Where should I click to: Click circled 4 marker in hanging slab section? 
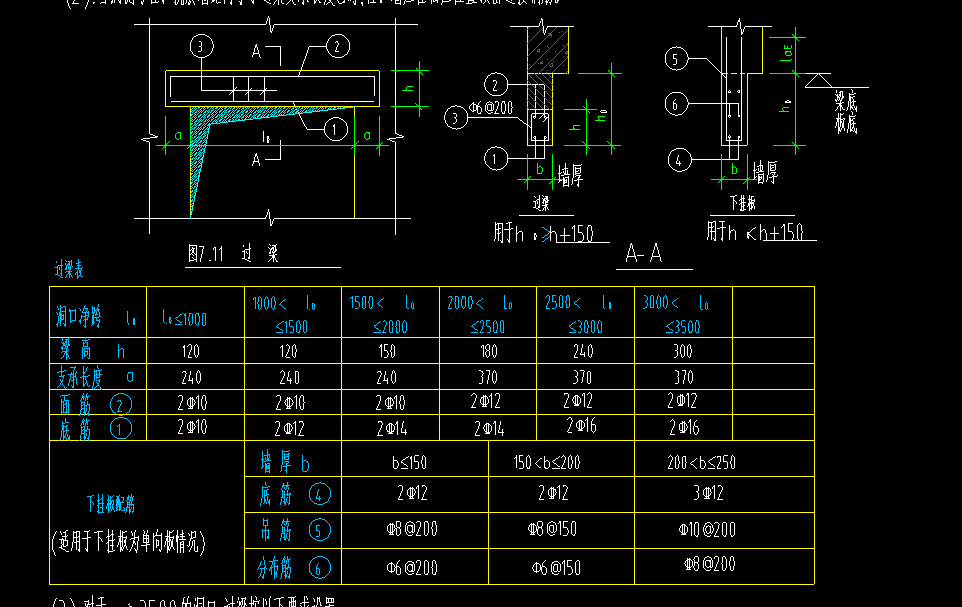point(679,161)
